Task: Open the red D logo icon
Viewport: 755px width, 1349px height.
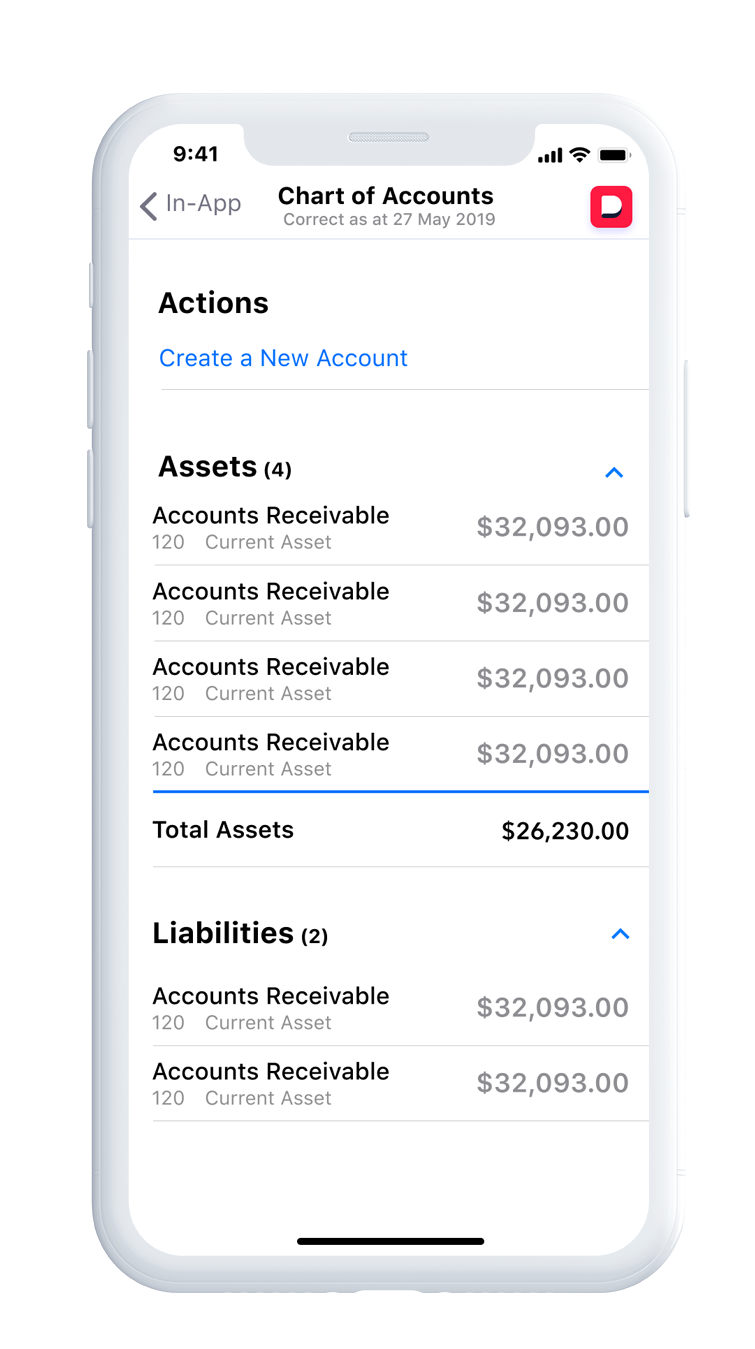Action: point(611,206)
